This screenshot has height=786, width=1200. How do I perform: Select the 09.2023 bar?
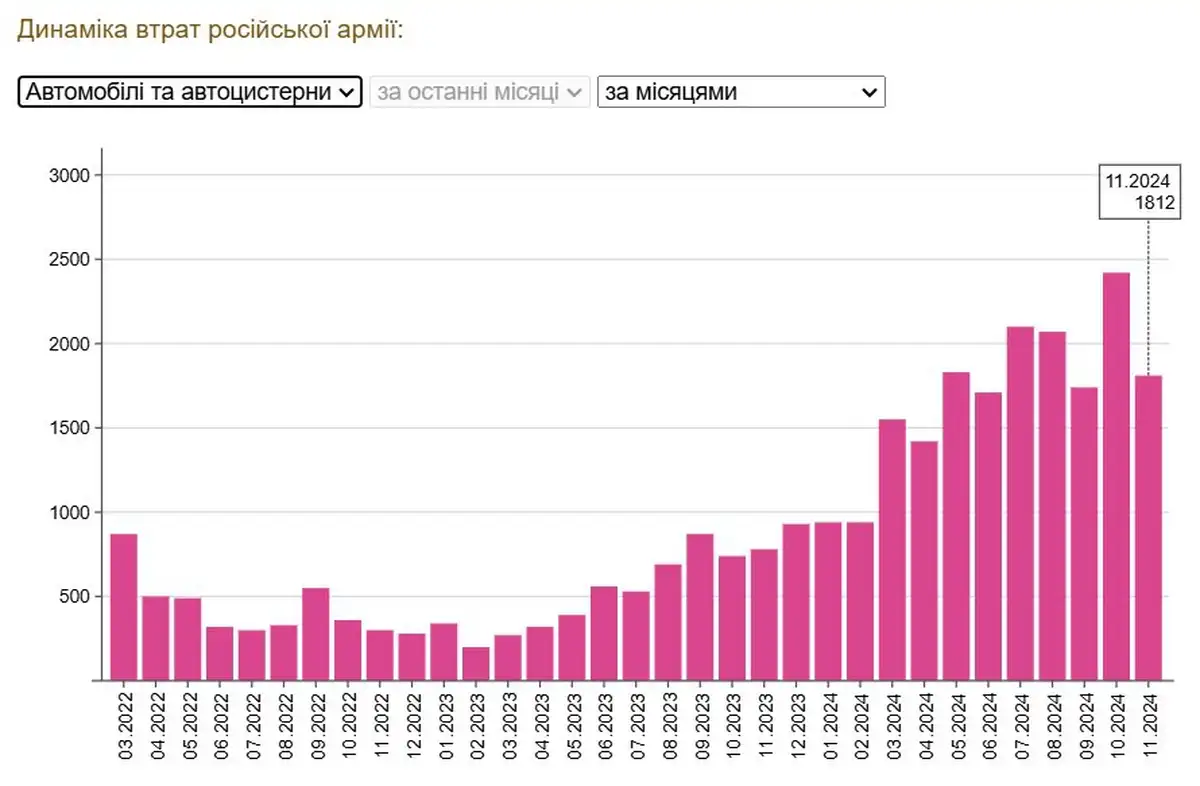pos(700,606)
